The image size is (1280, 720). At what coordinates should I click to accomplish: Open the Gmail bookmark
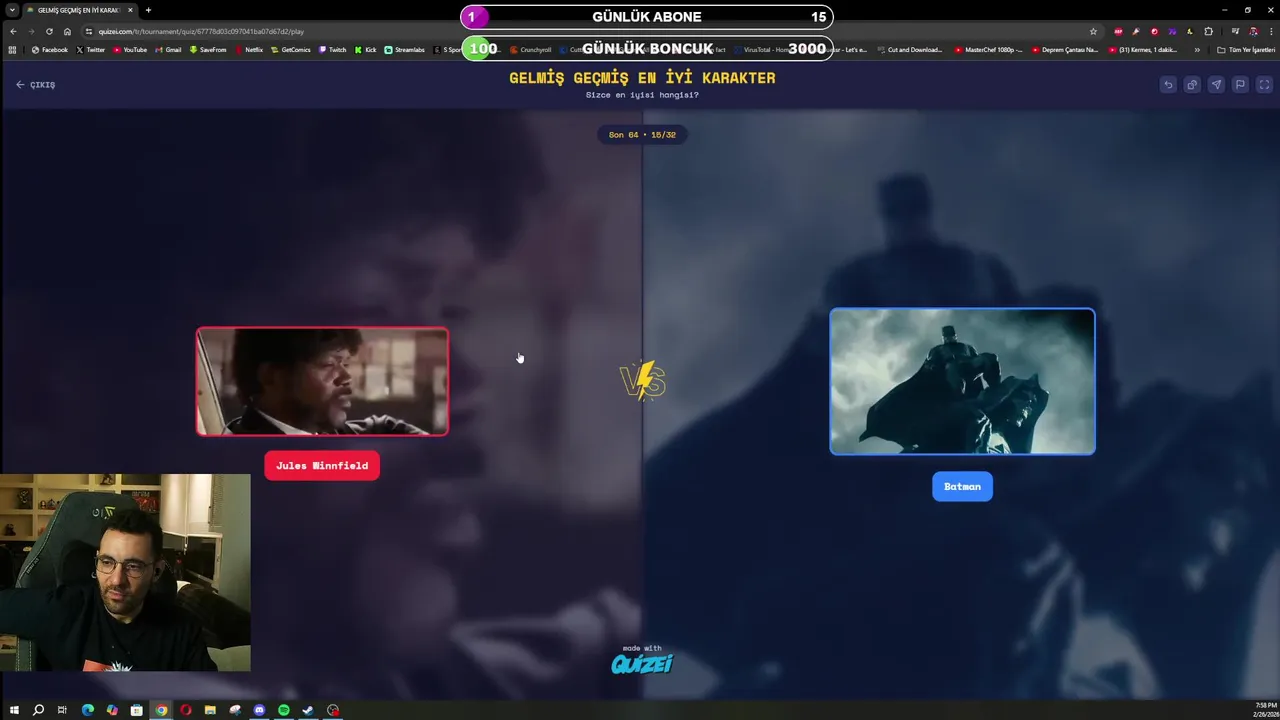tap(168, 49)
